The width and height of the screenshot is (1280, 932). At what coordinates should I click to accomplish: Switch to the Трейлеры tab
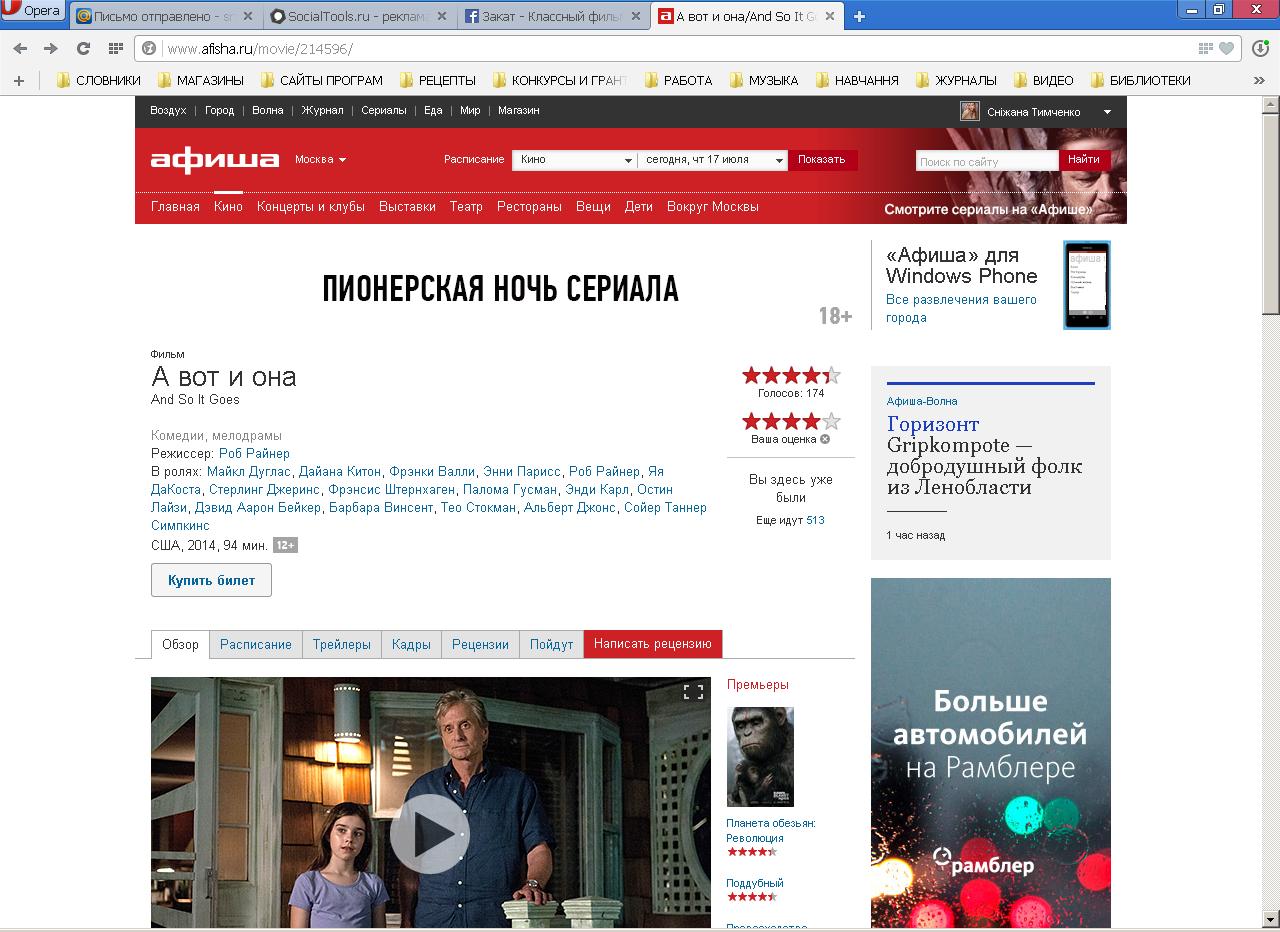coord(342,644)
